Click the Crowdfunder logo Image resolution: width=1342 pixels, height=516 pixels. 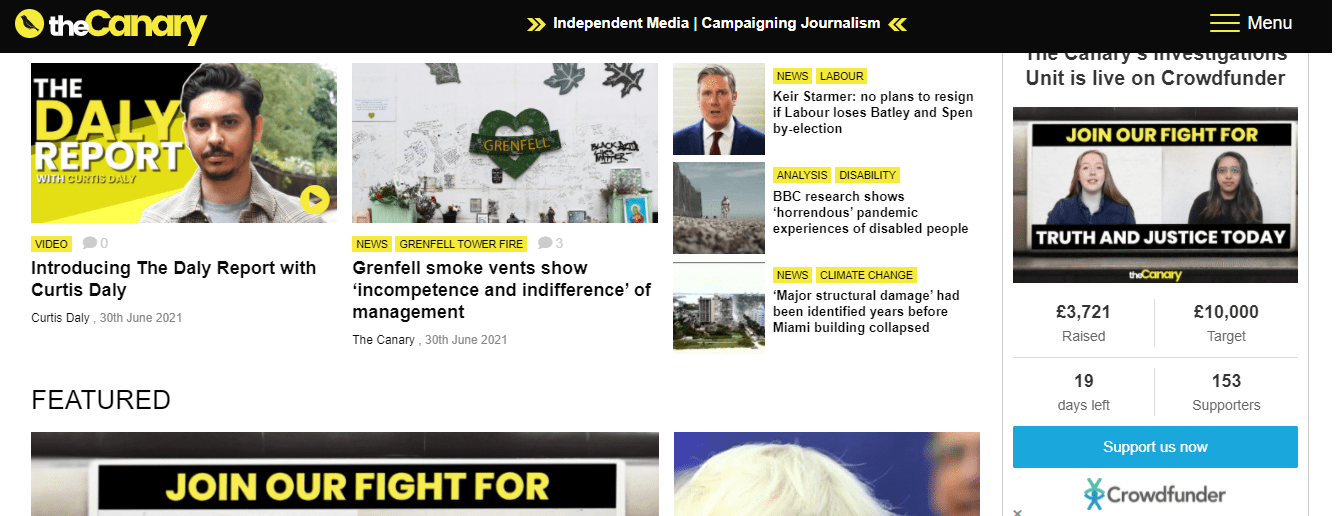pyautogui.click(x=1155, y=494)
